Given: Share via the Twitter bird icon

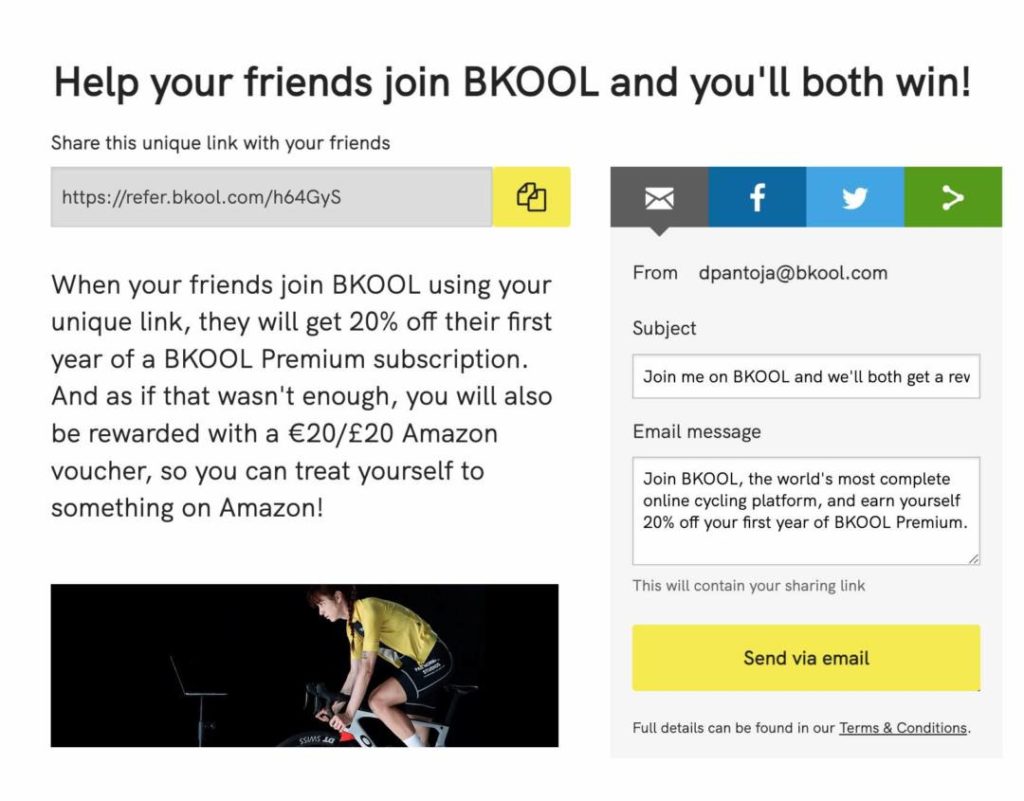Looking at the screenshot, I should pos(855,196).
